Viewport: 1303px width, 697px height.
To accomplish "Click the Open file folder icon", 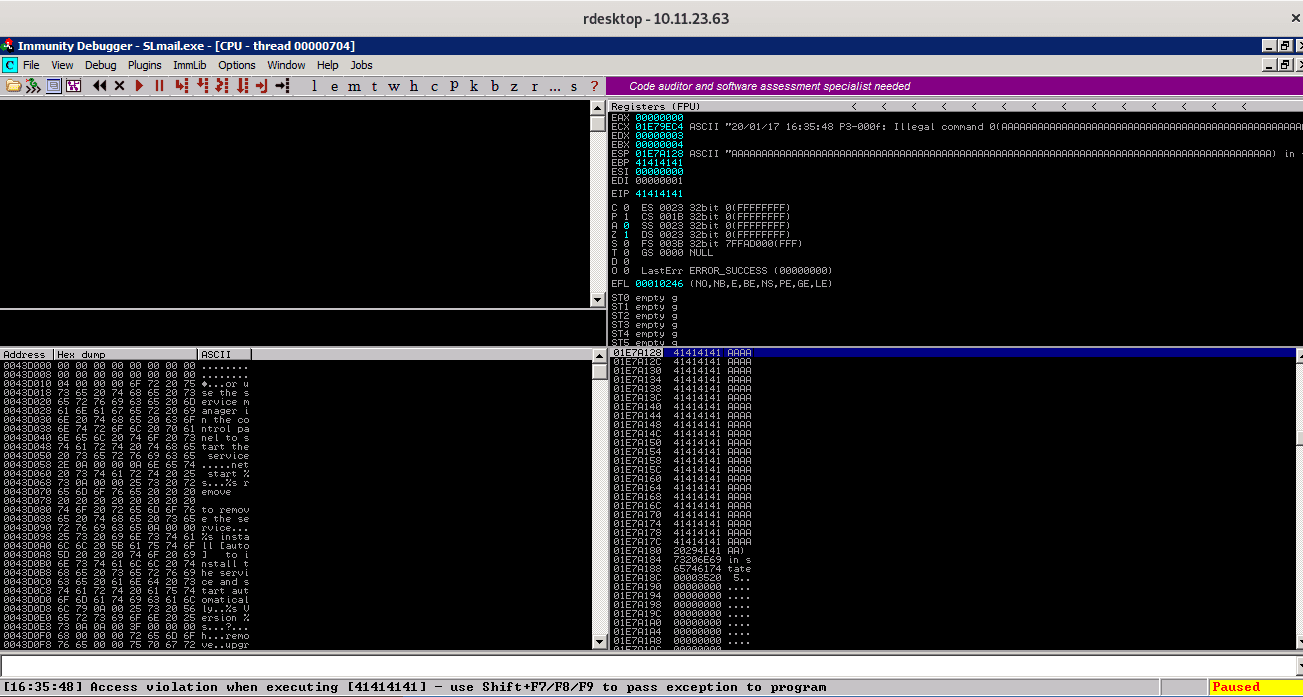I will [x=13, y=86].
